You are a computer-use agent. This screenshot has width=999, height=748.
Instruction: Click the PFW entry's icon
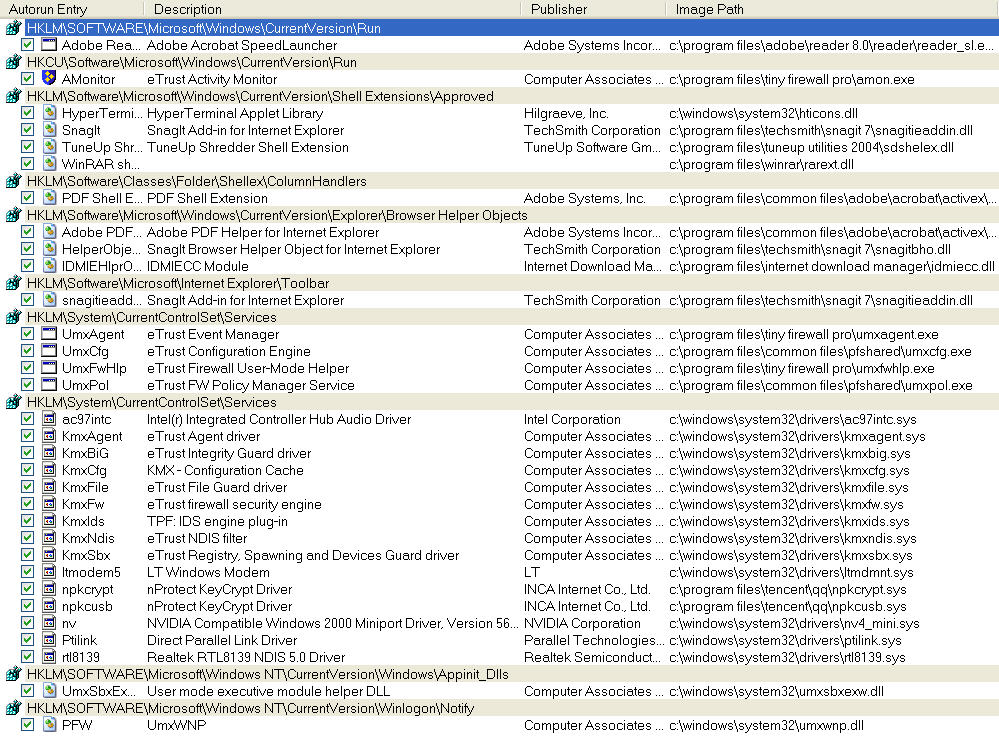[x=49, y=724]
